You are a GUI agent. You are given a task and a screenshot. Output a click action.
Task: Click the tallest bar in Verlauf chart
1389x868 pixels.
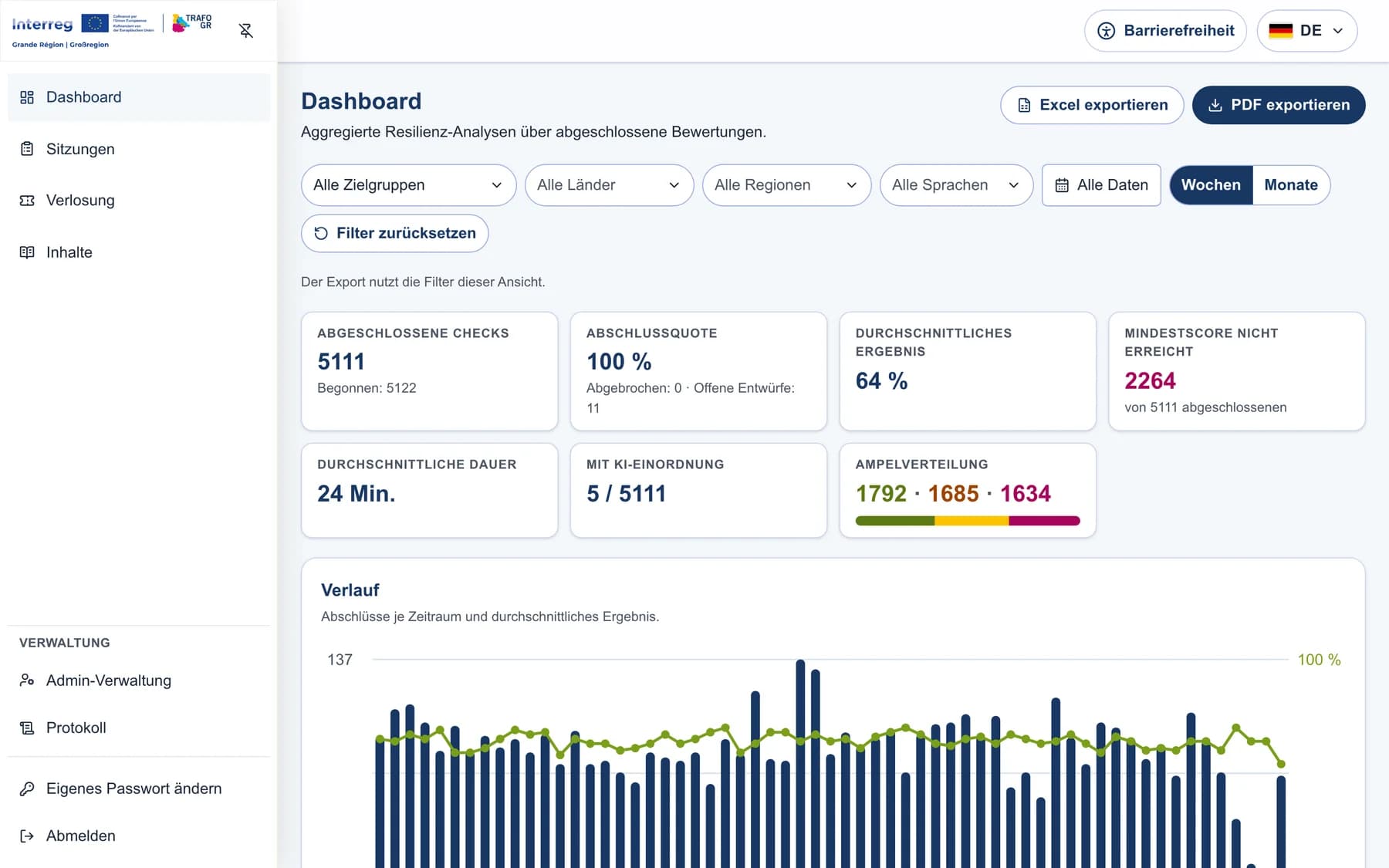(x=800, y=764)
